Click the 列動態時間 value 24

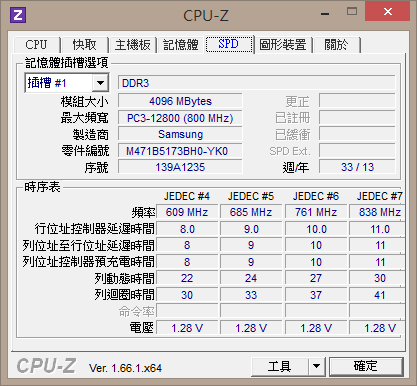coord(251,278)
